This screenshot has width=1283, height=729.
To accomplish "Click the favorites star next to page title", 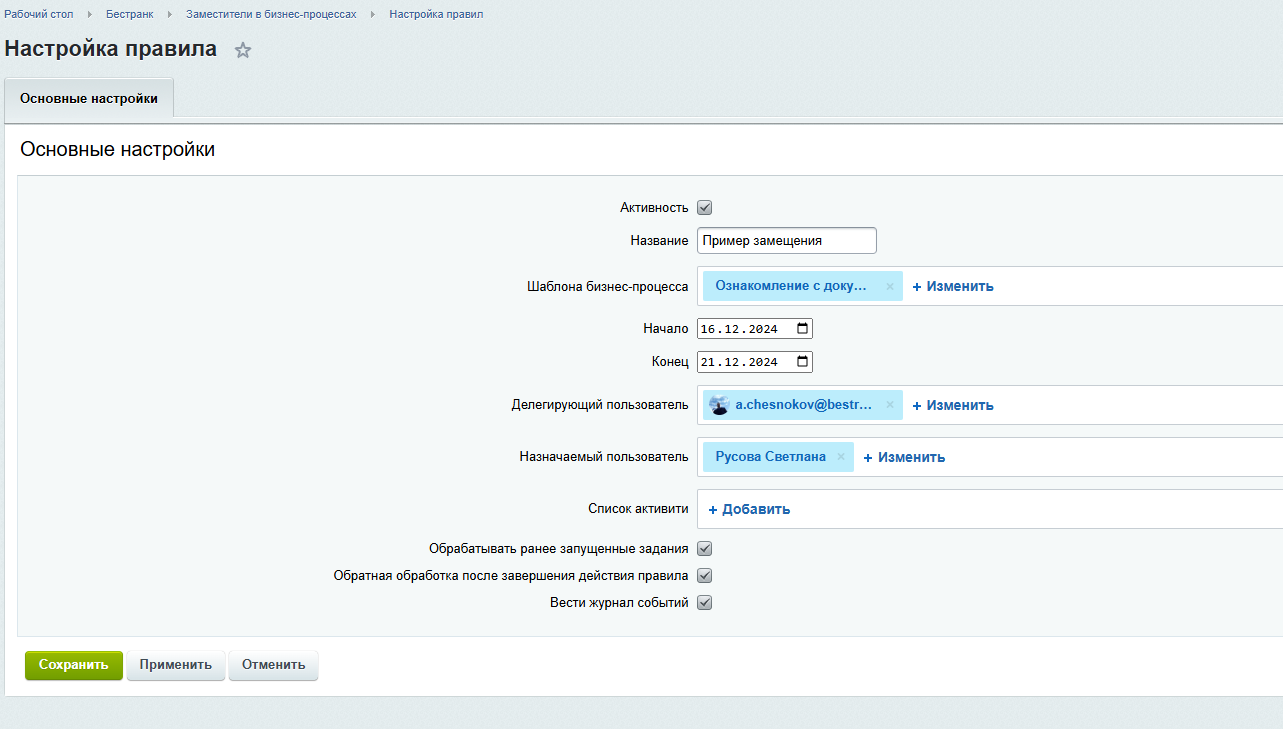I will tap(242, 50).
